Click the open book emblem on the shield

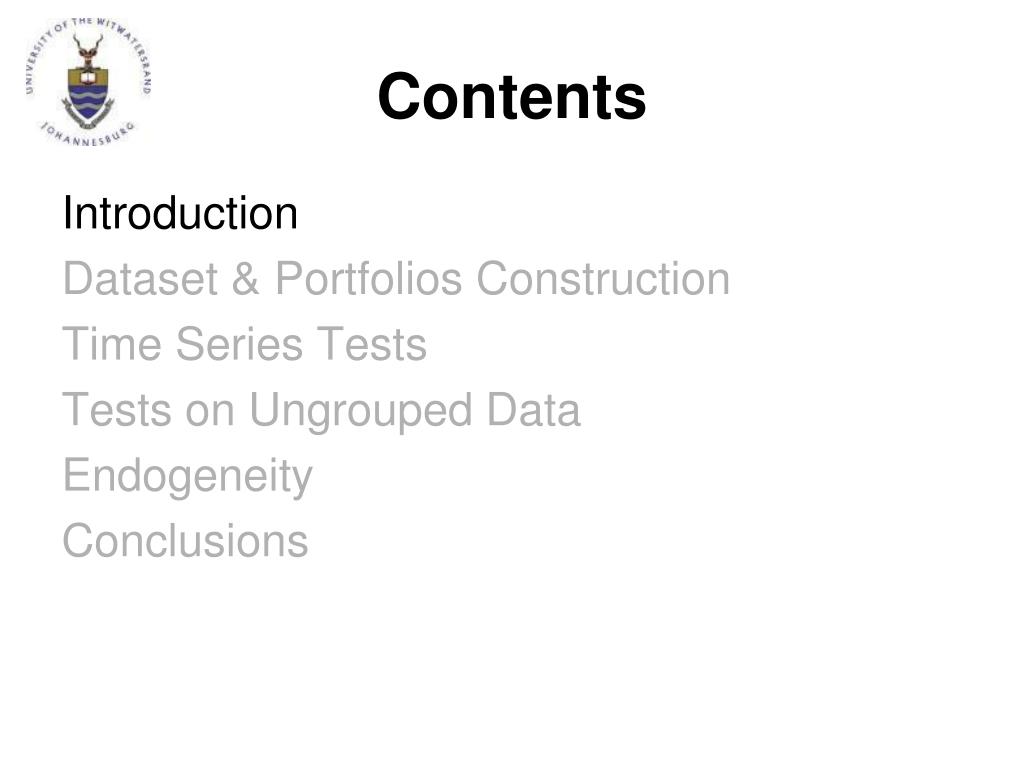[x=88, y=77]
